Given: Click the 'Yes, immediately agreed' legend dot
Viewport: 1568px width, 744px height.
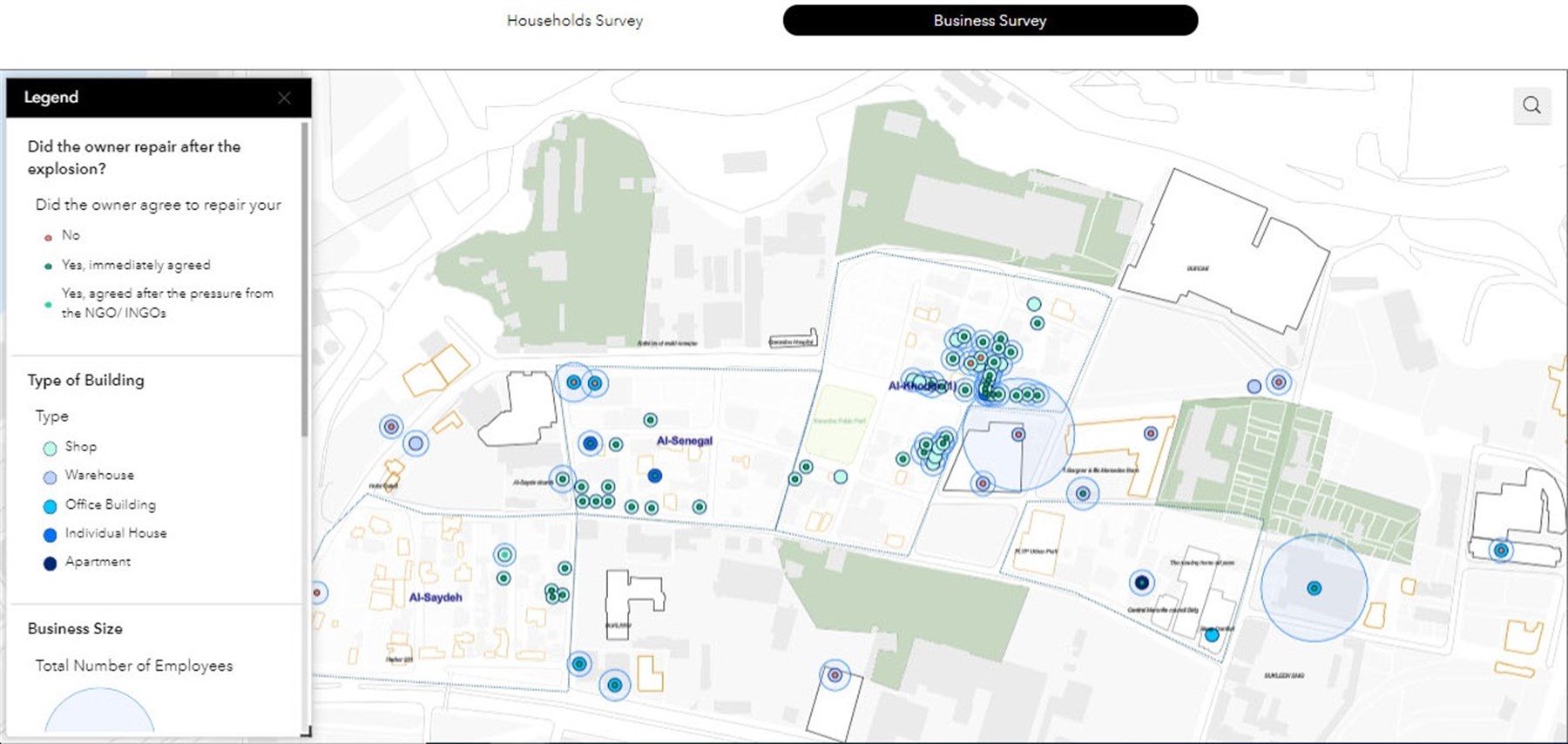Looking at the screenshot, I should click(48, 267).
